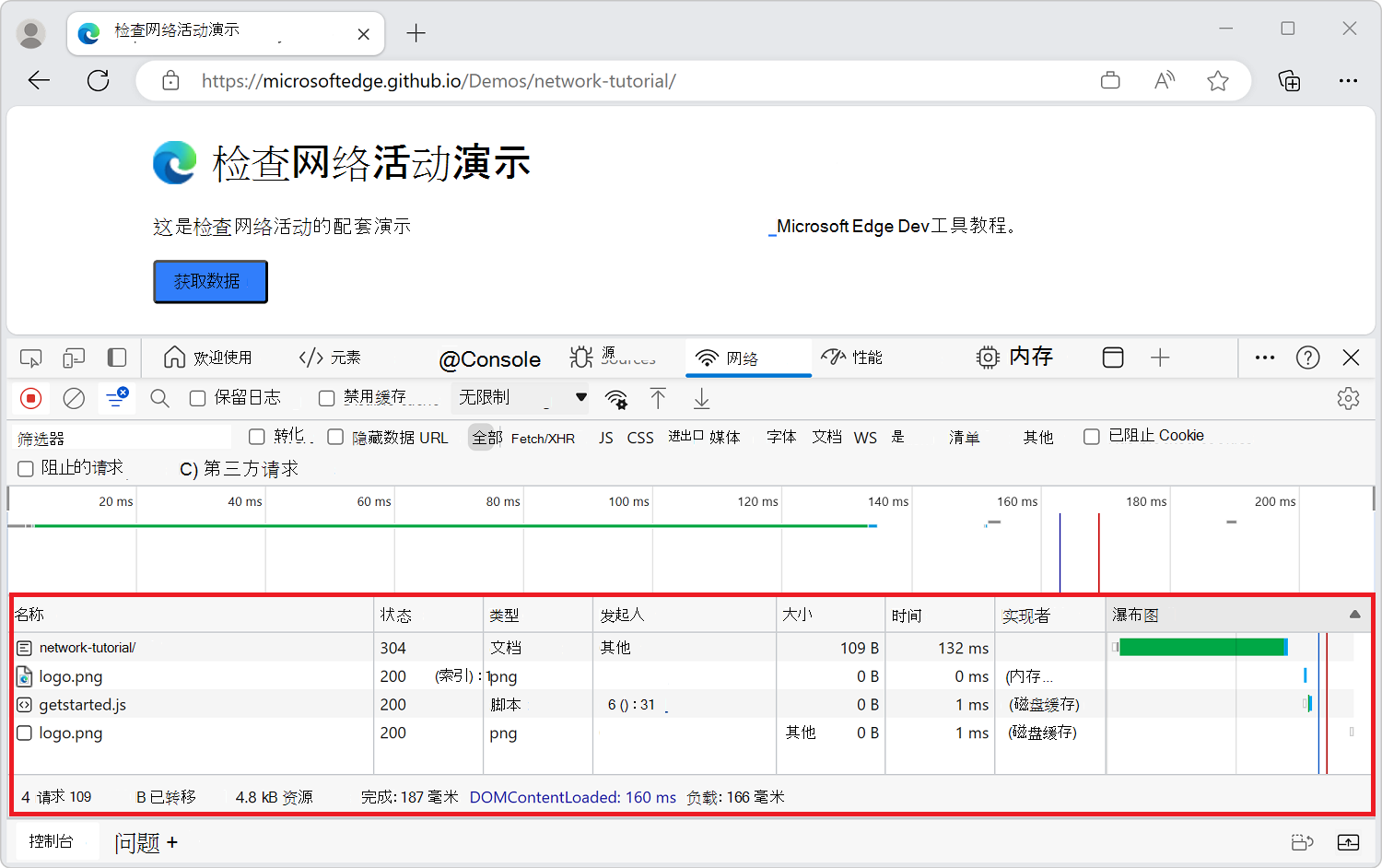The height and width of the screenshot is (868, 1382).
Task: Filter requests by CSS type
Action: pyautogui.click(x=640, y=438)
